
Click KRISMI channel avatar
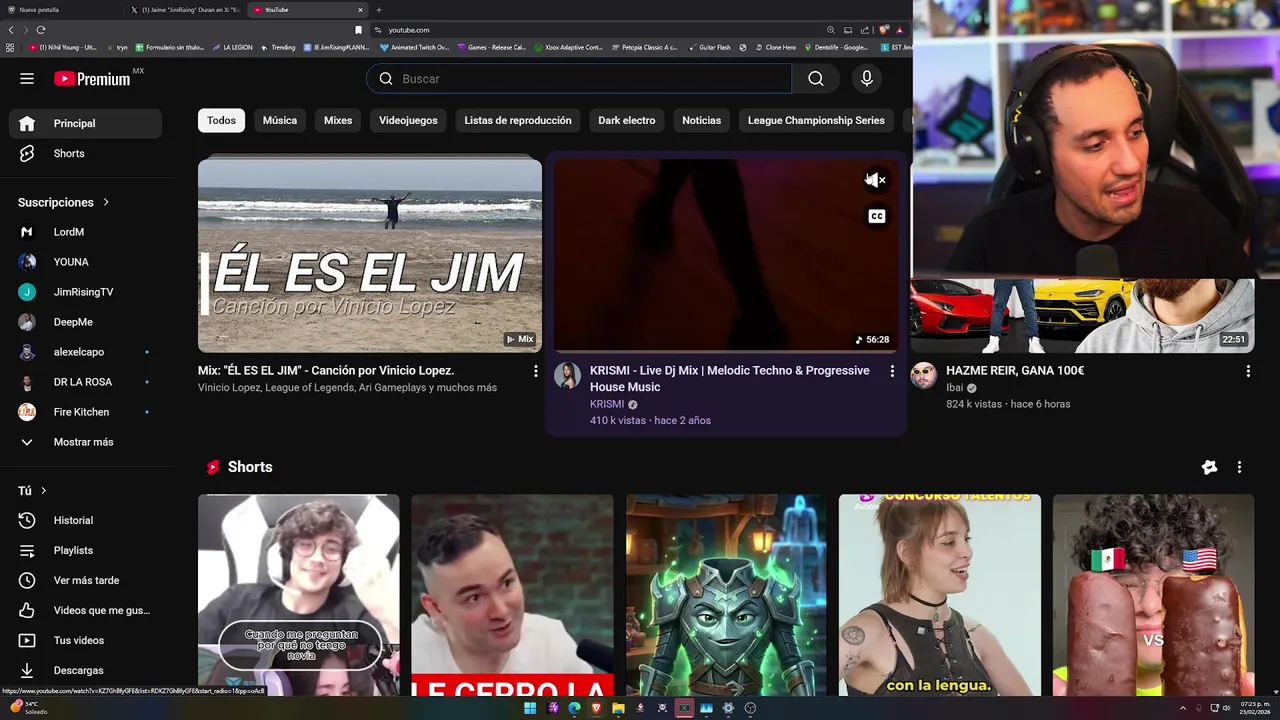(x=567, y=375)
